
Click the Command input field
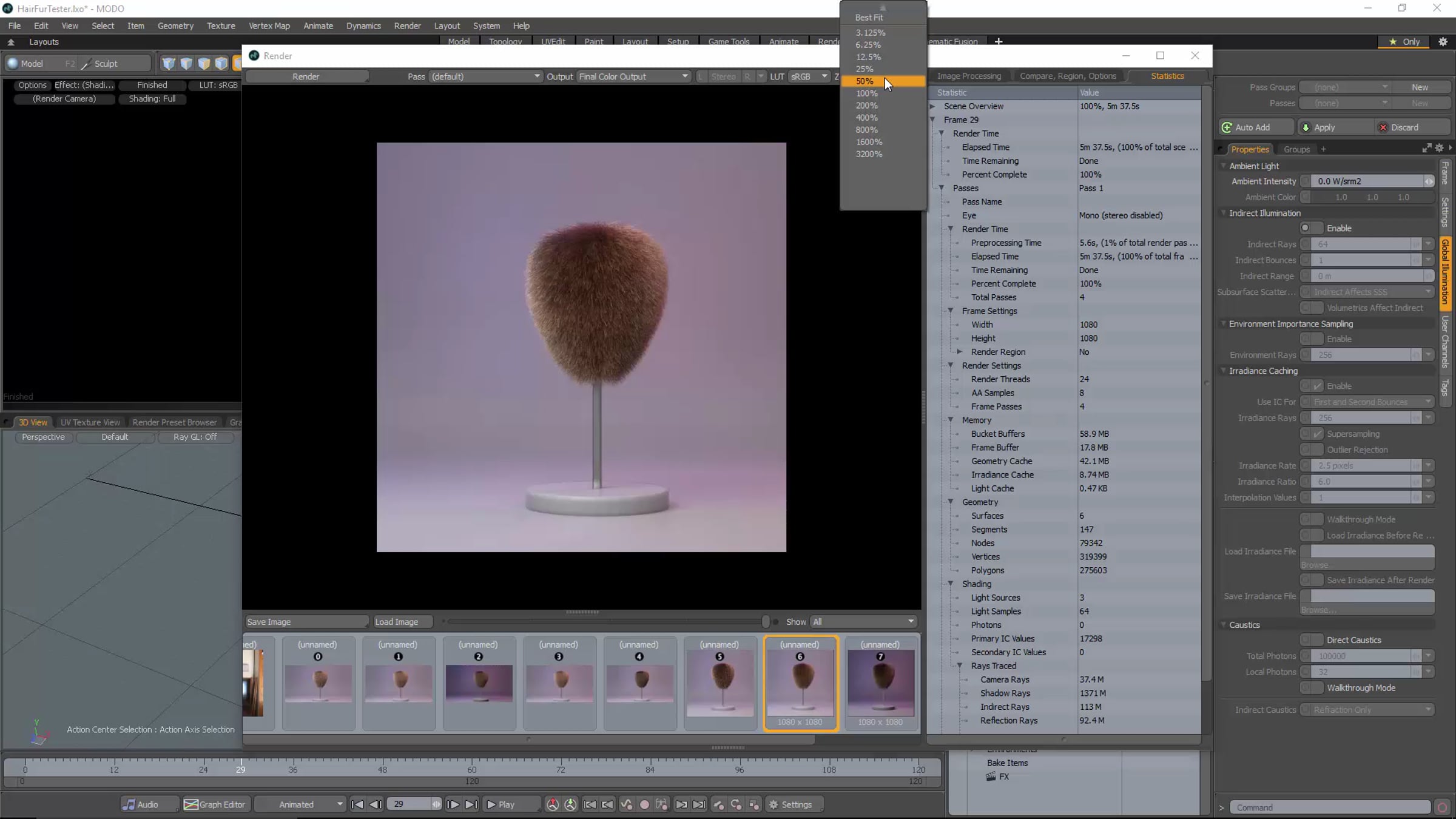(1329, 807)
